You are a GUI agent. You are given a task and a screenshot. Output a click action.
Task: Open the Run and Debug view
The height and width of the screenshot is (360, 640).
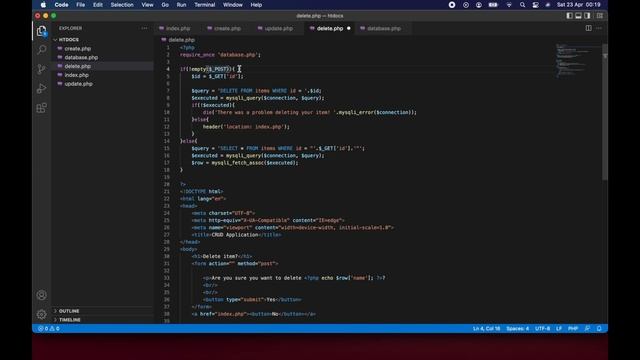[x=41, y=89]
